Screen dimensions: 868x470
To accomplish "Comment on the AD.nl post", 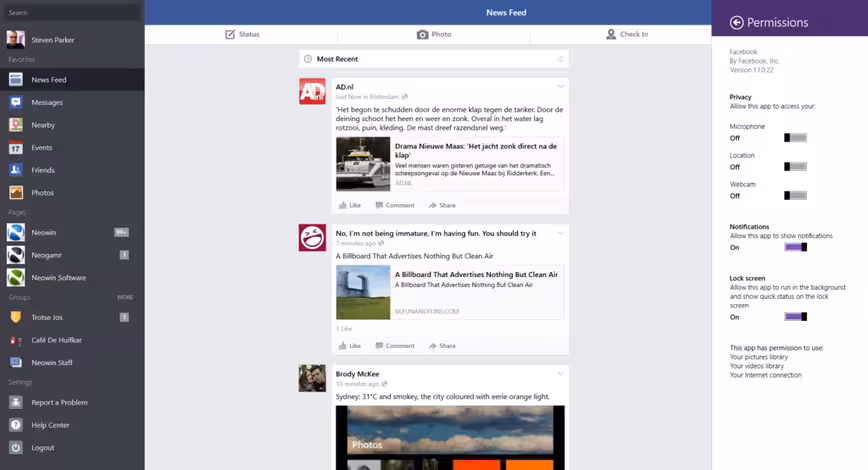I will 395,205.
